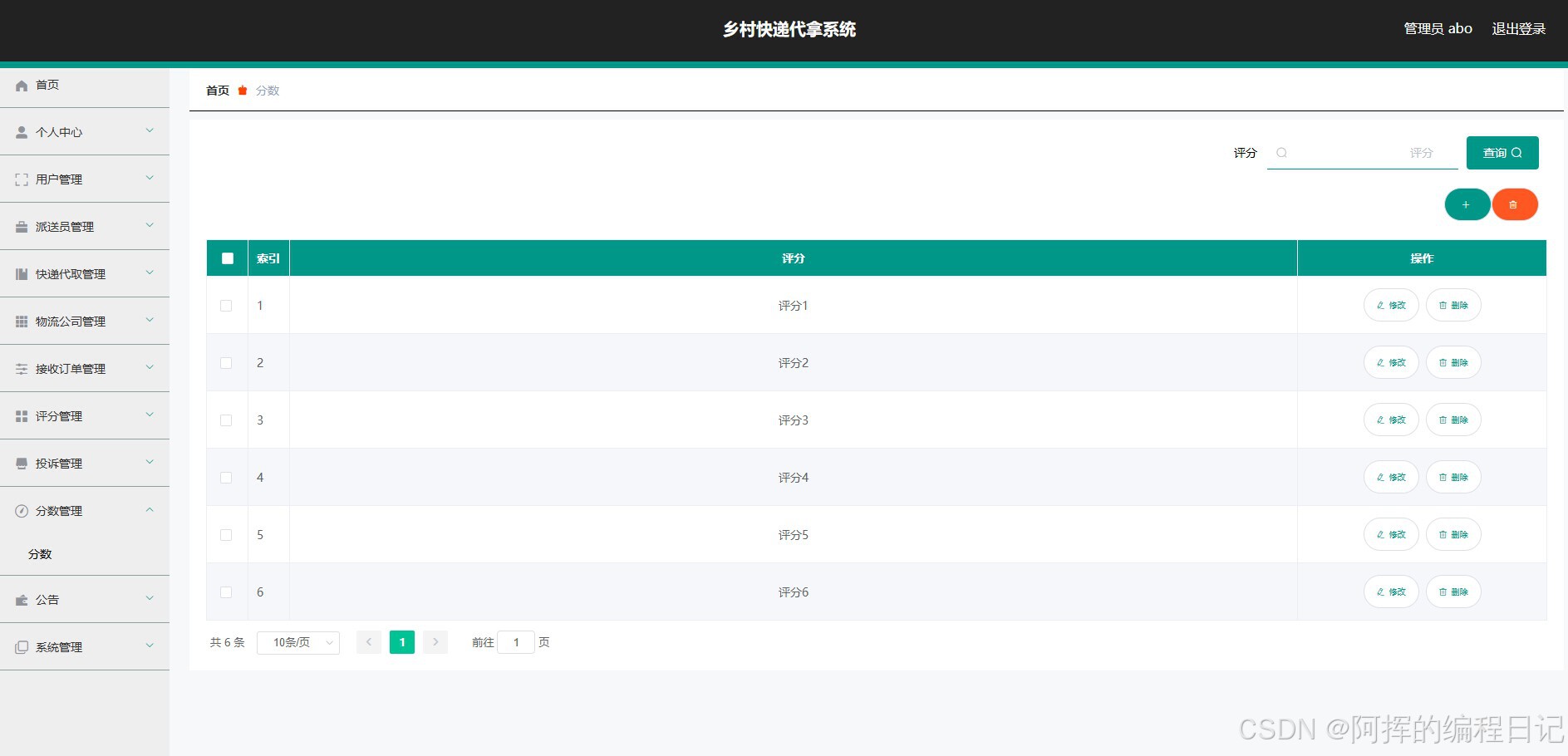Expand the 派送员管理 chevron

[150, 225]
